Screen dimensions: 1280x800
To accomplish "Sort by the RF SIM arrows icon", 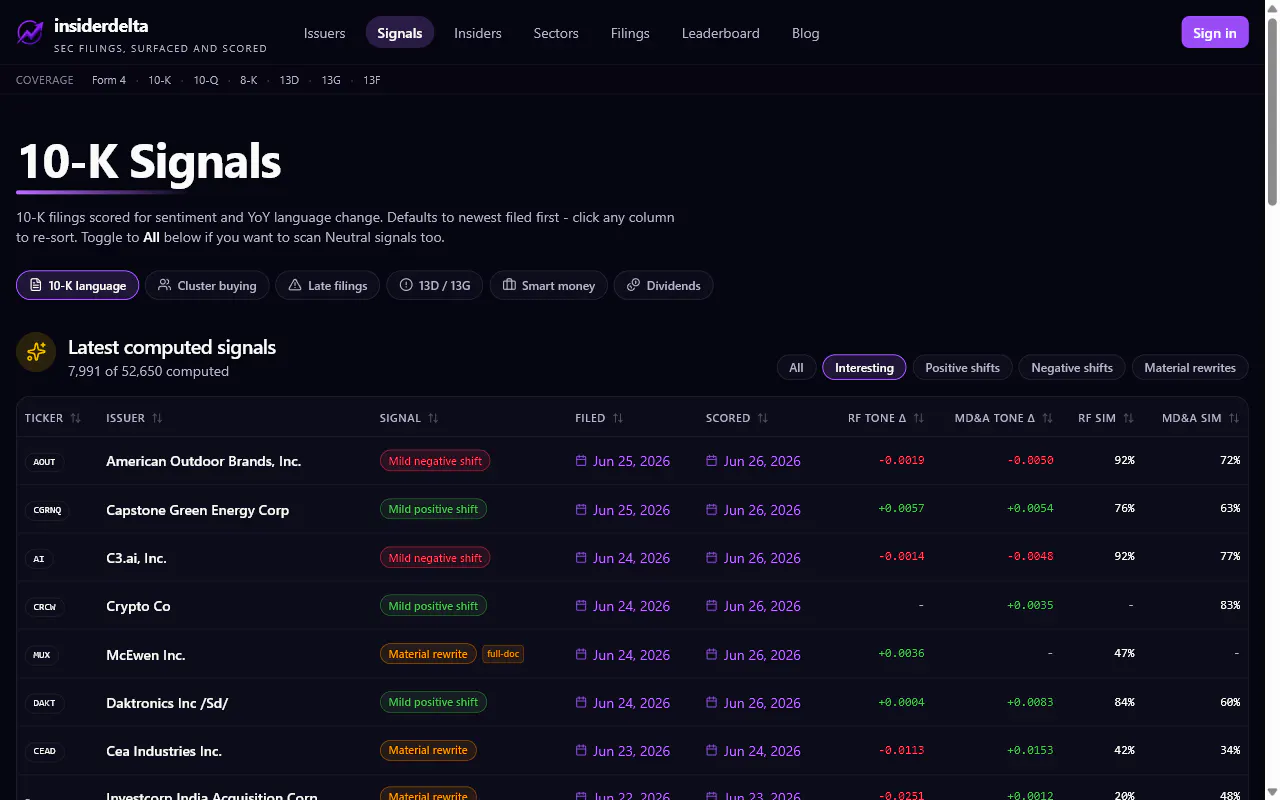I will coord(1129,418).
